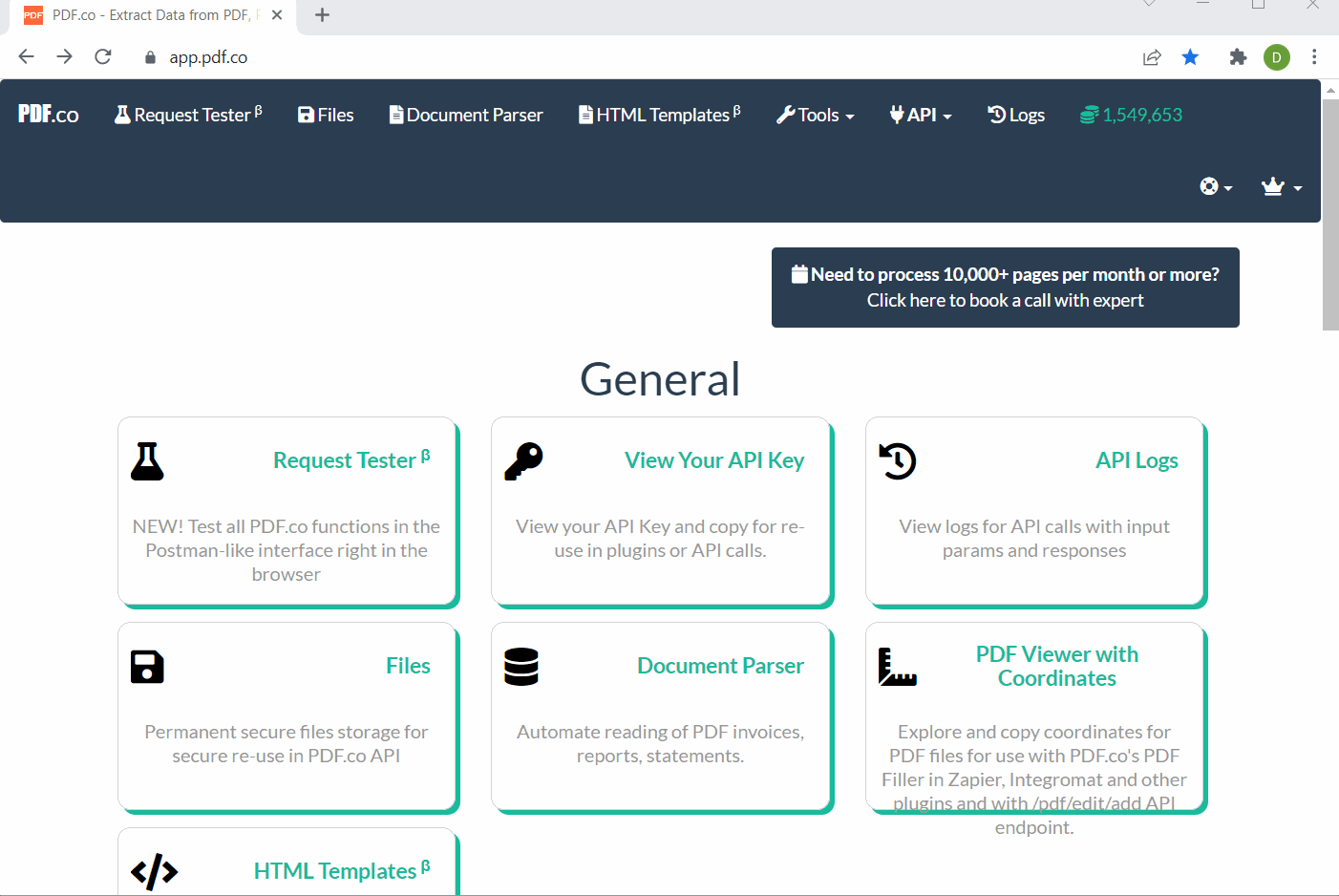The width and height of the screenshot is (1339, 896).
Task: Click the history clock icon on API Logs card
Action: [898, 461]
